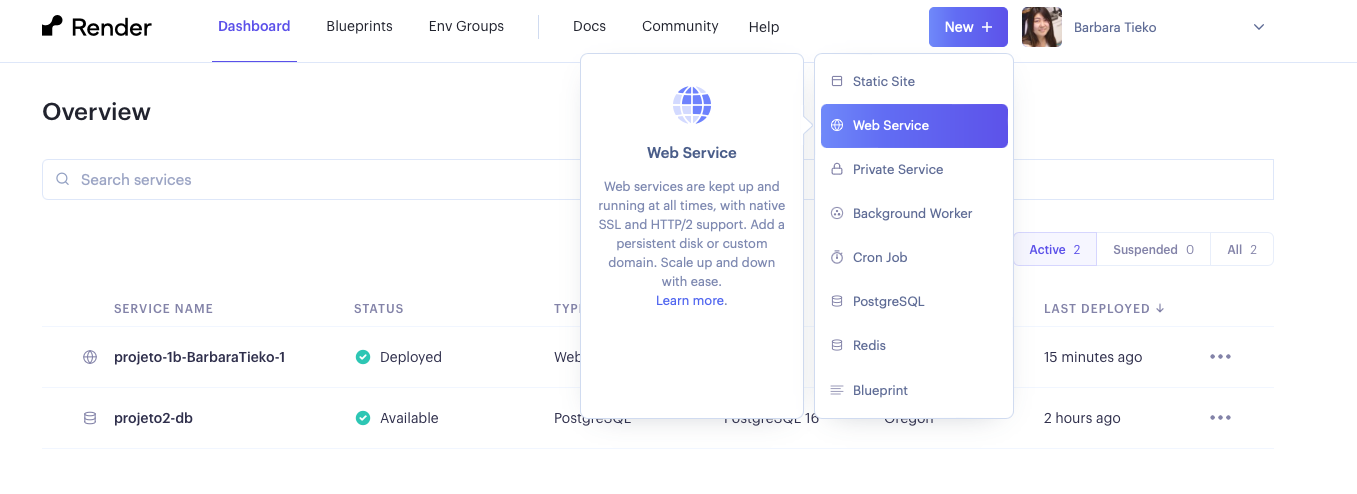Sort by Service Name column
Screen dimensions: 1357x494
click(163, 309)
